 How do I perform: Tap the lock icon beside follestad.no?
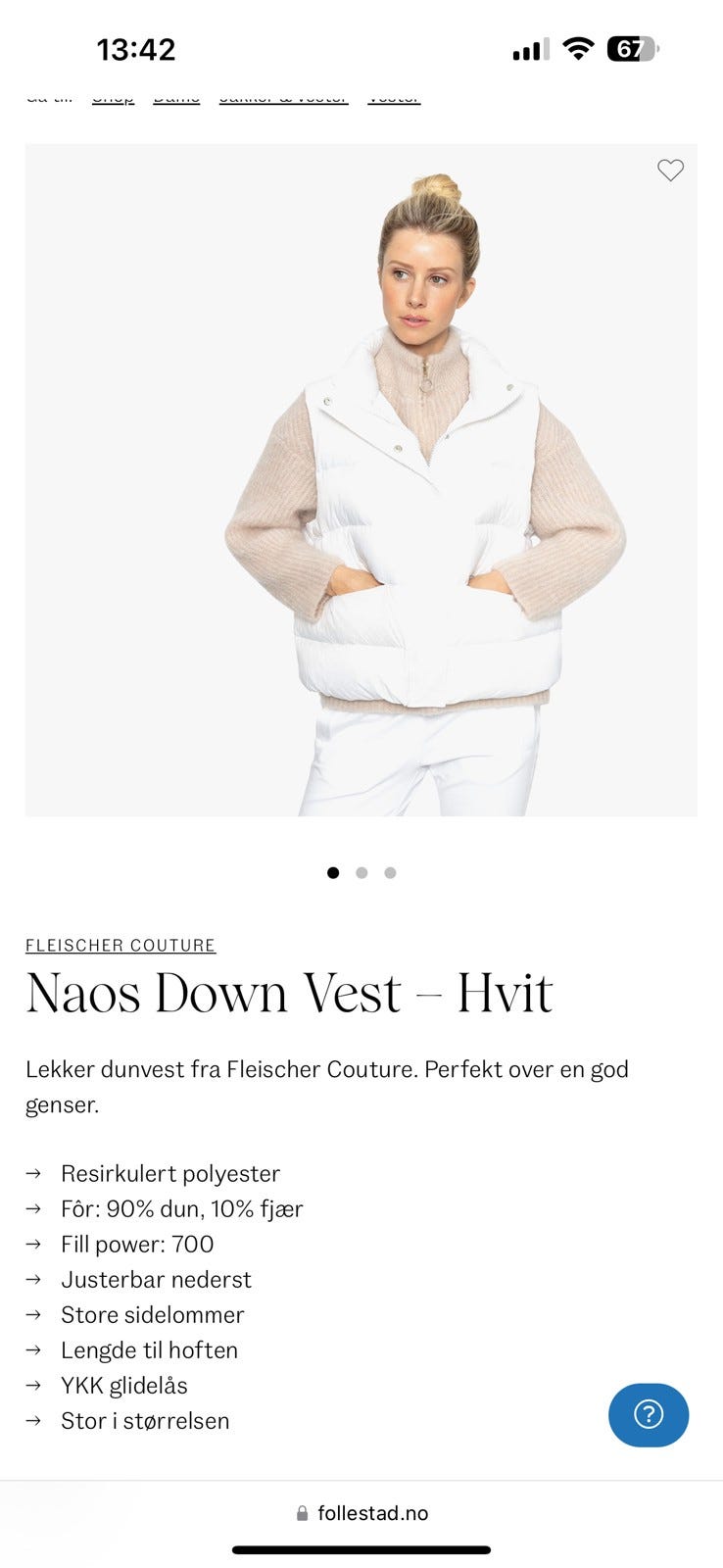click(x=303, y=1513)
